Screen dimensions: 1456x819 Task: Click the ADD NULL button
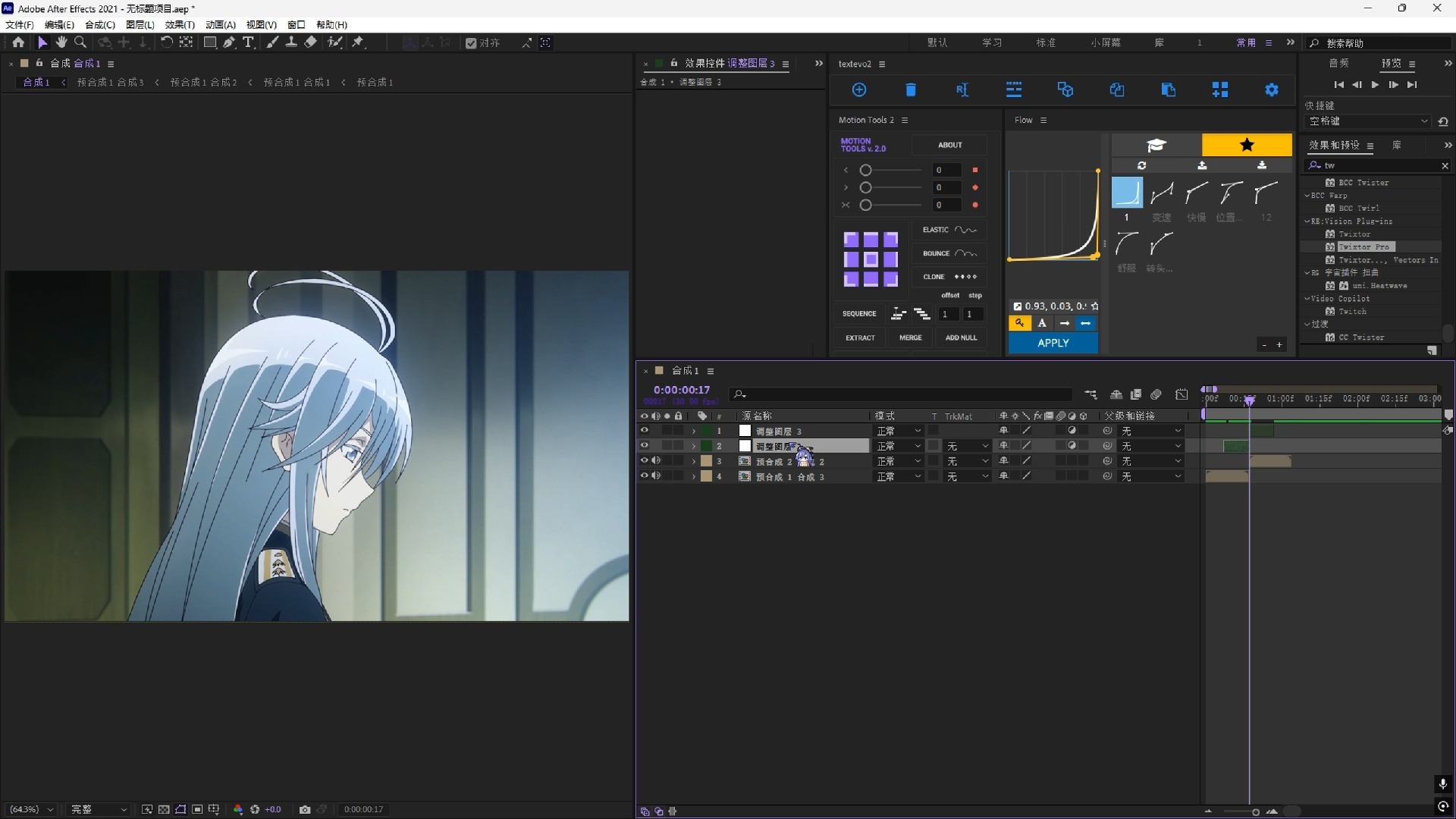pyautogui.click(x=961, y=337)
